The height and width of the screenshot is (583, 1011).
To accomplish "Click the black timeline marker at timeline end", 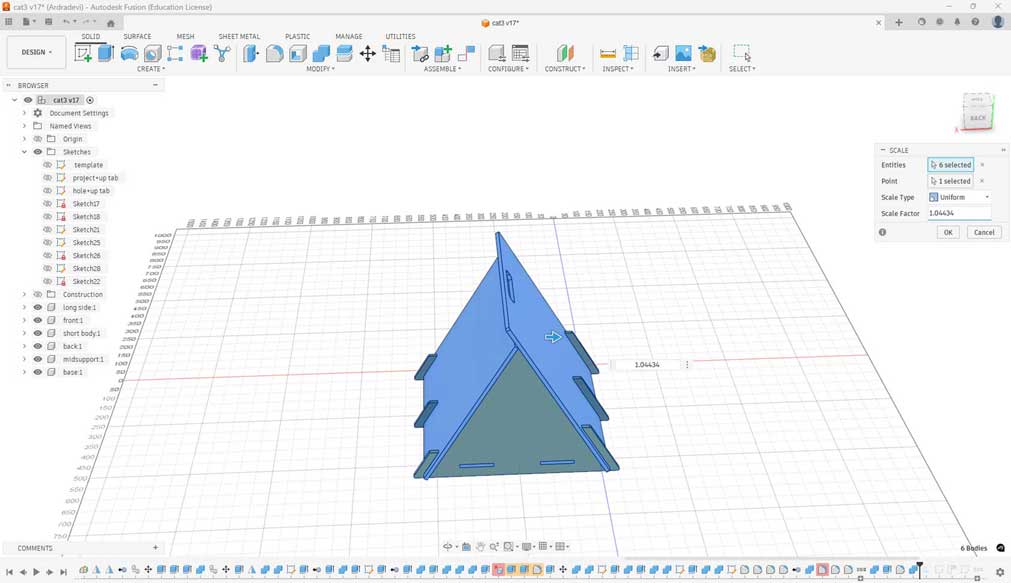I will coord(919,569).
